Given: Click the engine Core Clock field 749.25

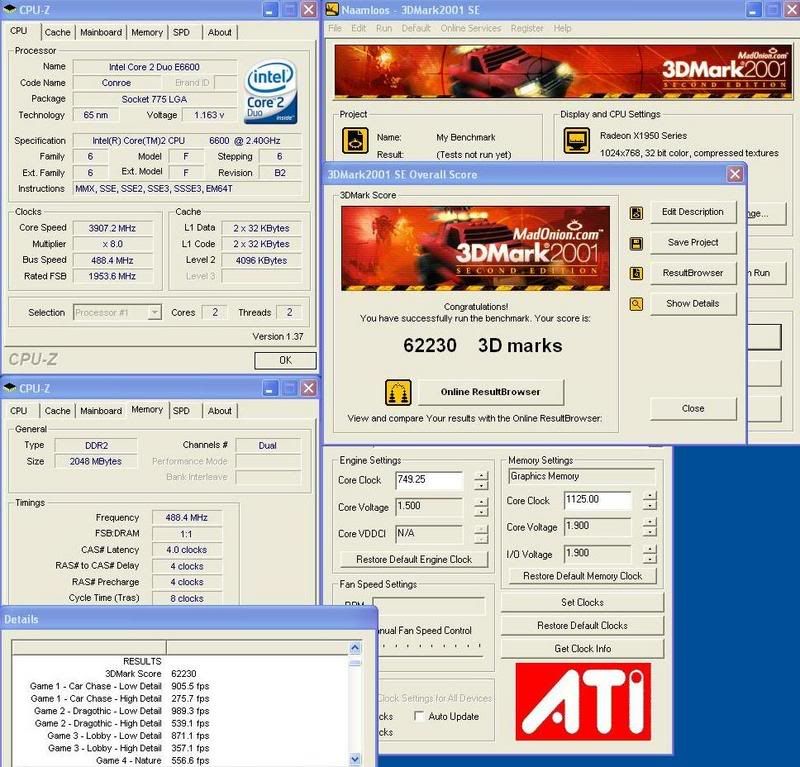Looking at the screenshot, I should [x=429, y=480].
